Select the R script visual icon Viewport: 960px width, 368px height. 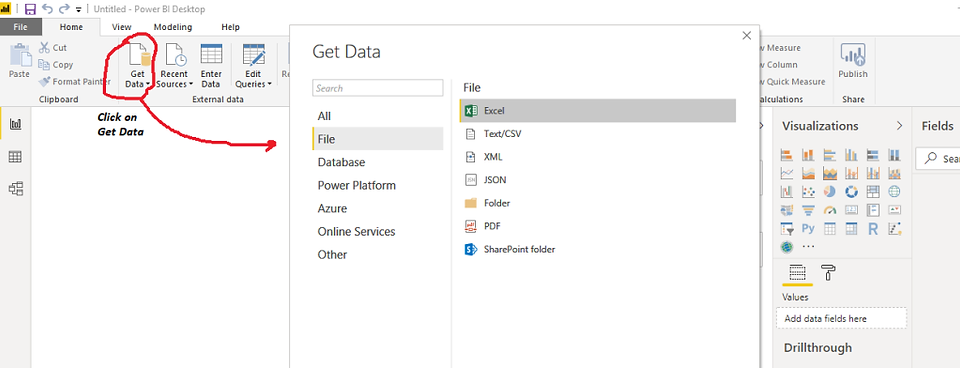coord(873,229)
